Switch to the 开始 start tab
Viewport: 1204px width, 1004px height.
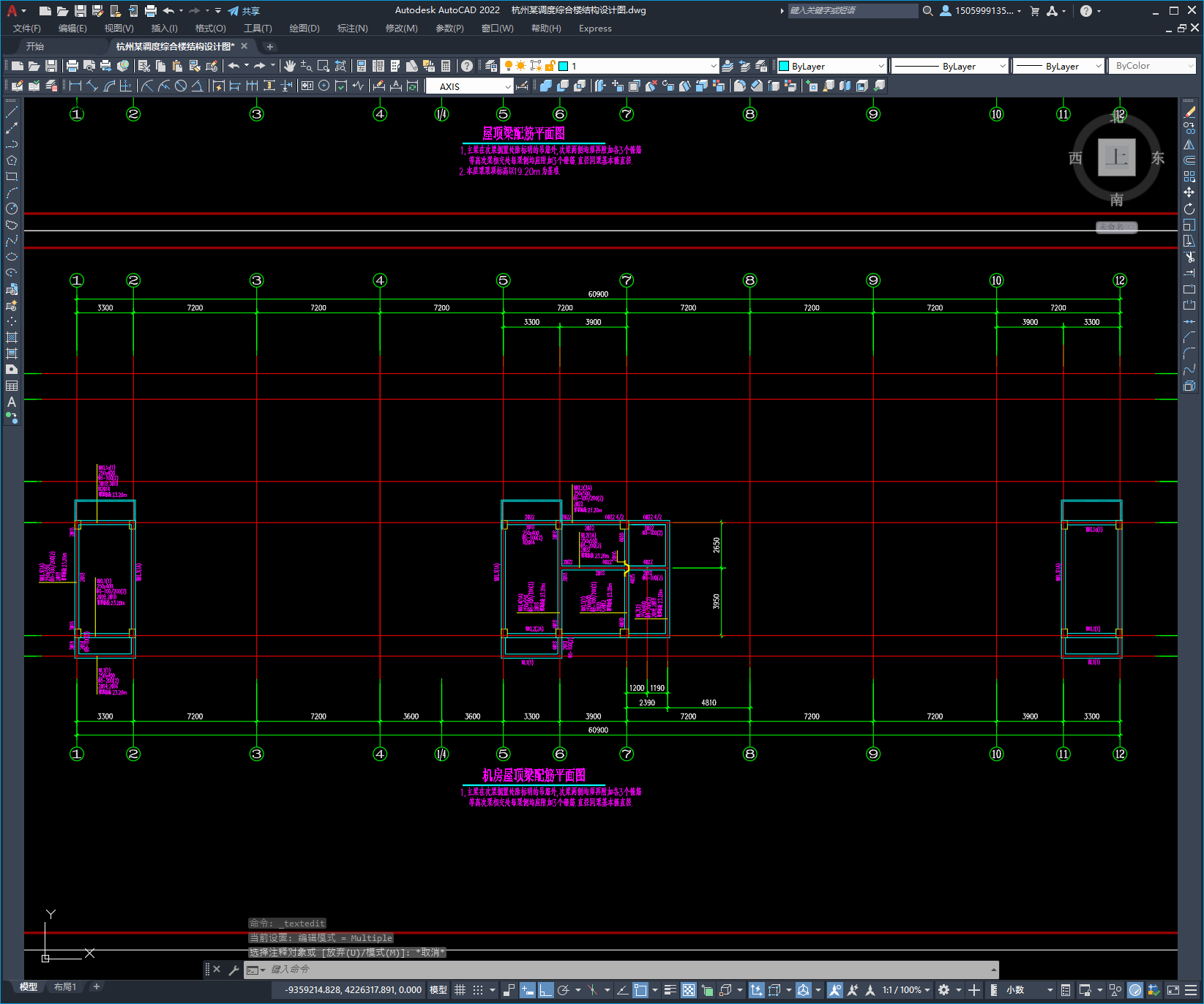[35, 46]
